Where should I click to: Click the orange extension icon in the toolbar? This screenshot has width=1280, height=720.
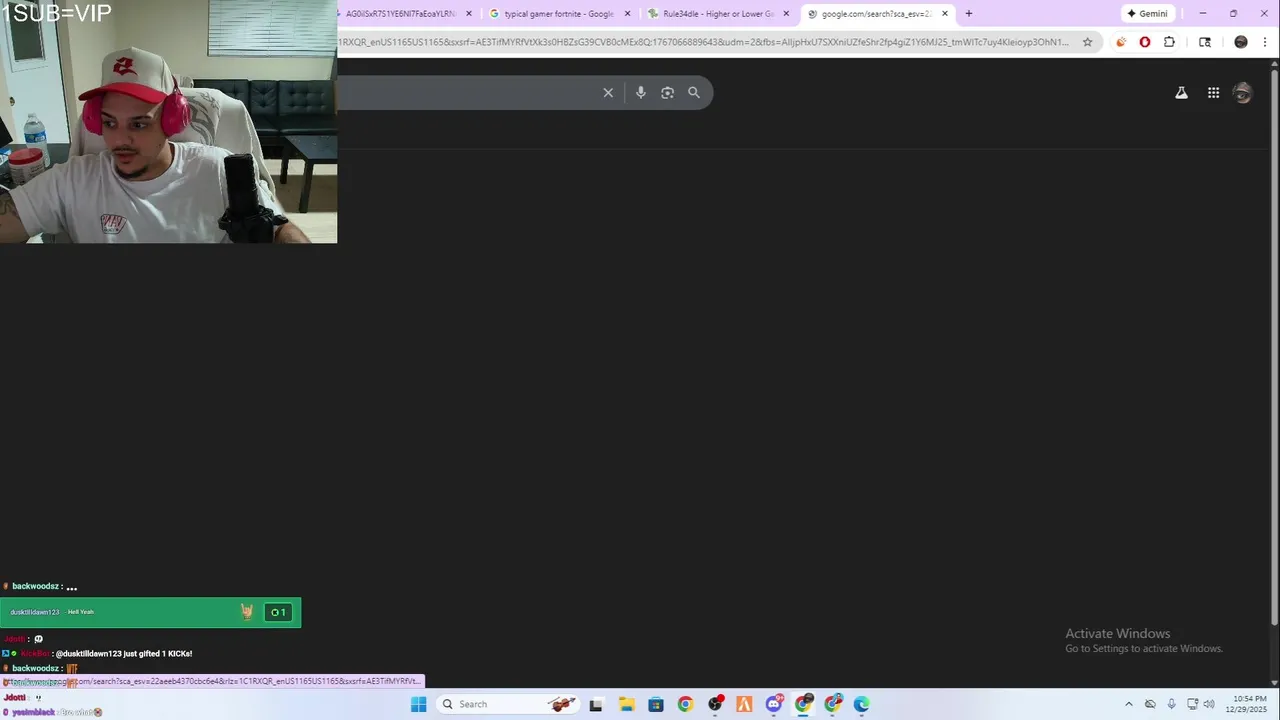tap(1121, 42)
